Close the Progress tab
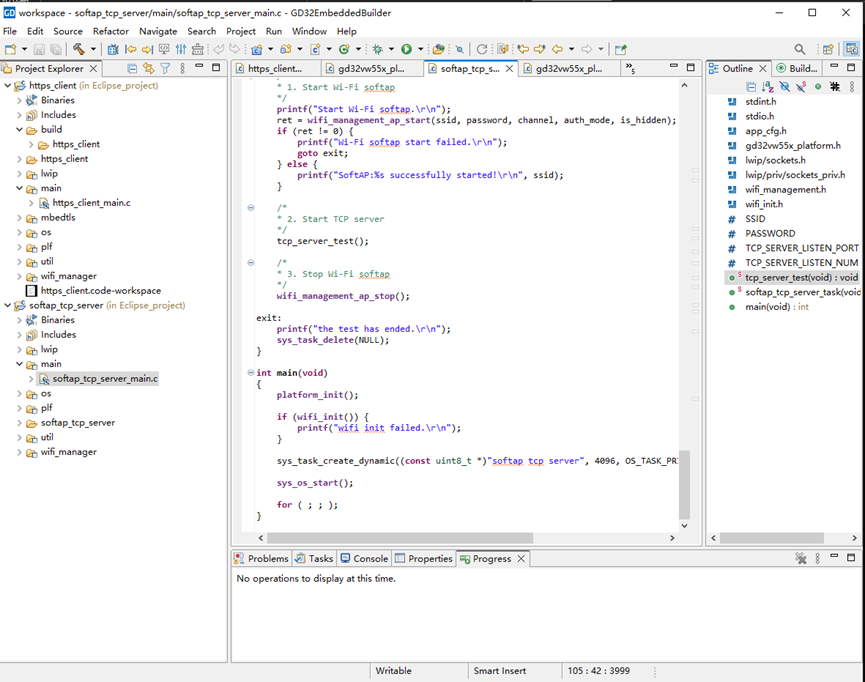This screenshot has width=865, height=682. (x=521, y=559)
